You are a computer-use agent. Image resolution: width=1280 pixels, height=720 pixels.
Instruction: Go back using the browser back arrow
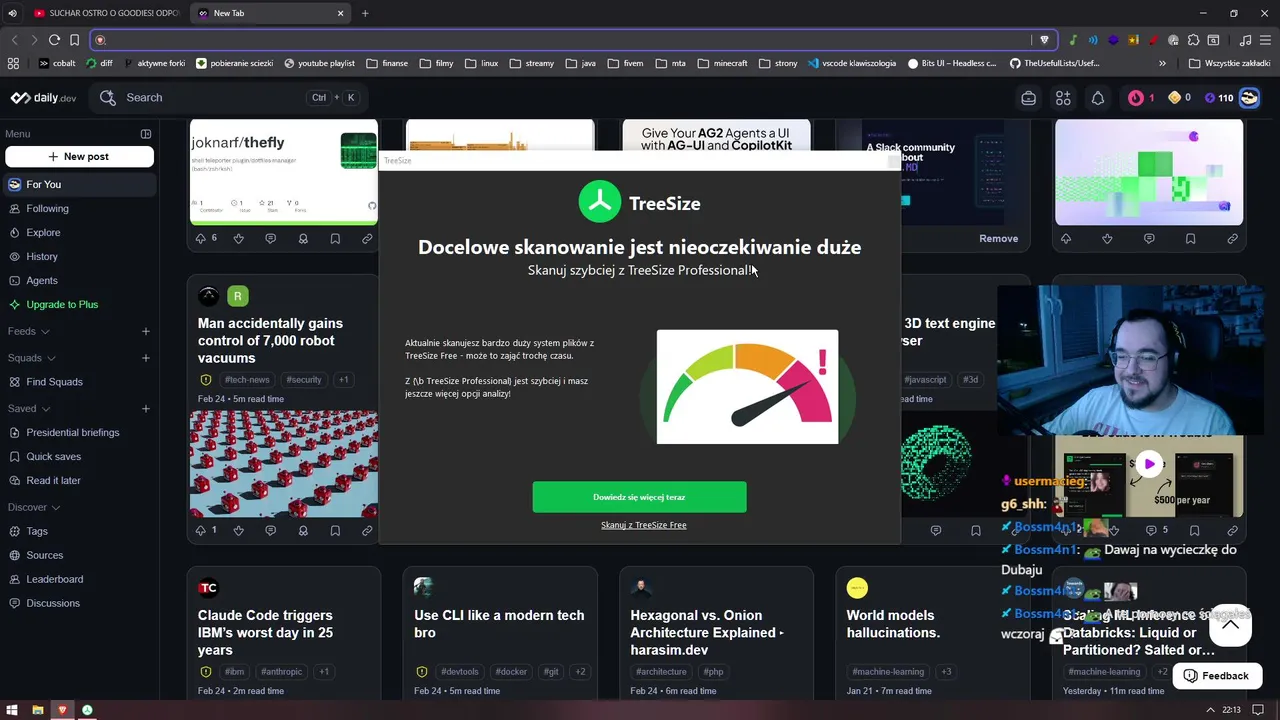click(x=14, y=40)
